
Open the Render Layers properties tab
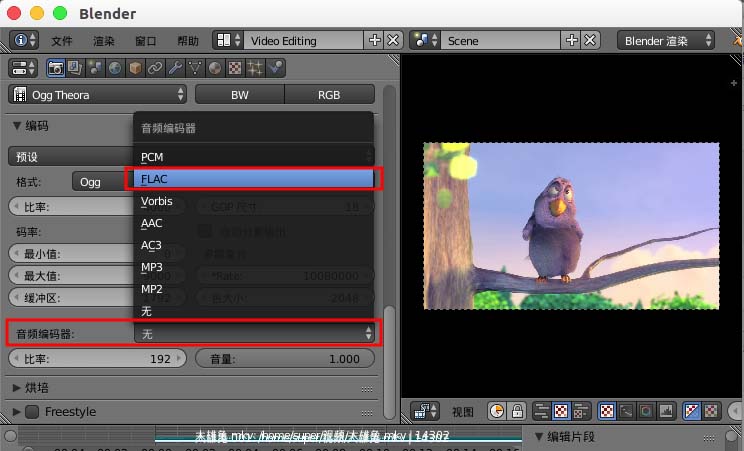[x=75, y=68]
